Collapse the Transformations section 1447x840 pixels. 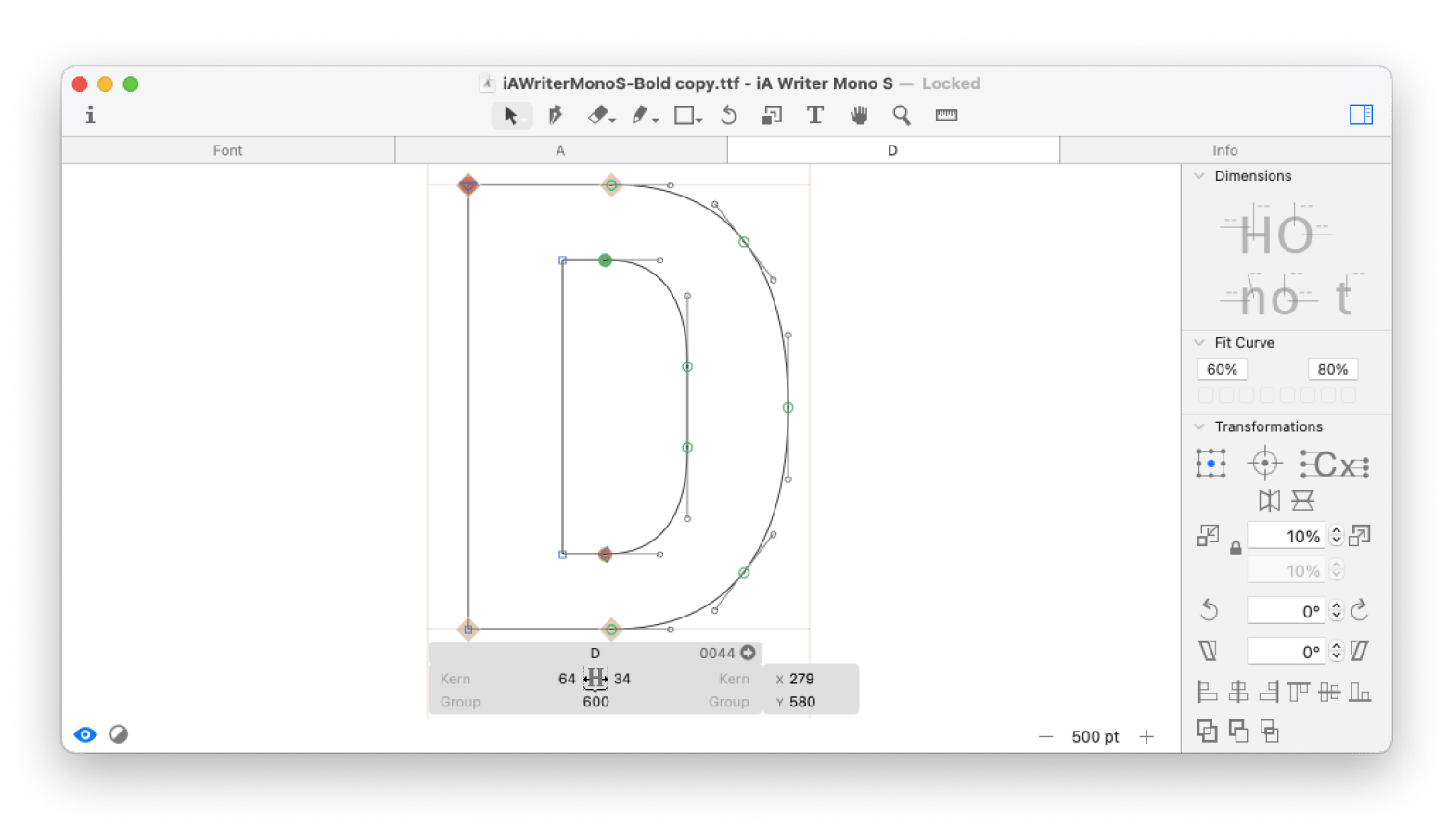1199,426
